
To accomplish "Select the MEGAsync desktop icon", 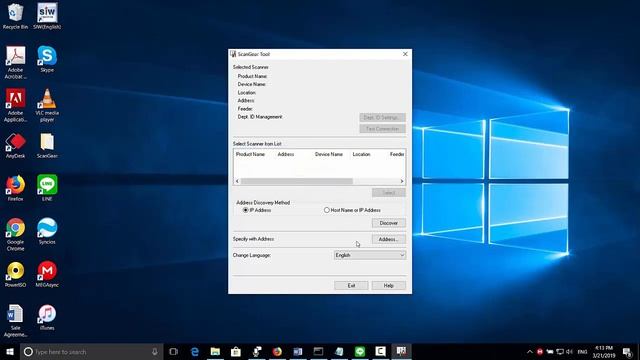I will [47, 274].
